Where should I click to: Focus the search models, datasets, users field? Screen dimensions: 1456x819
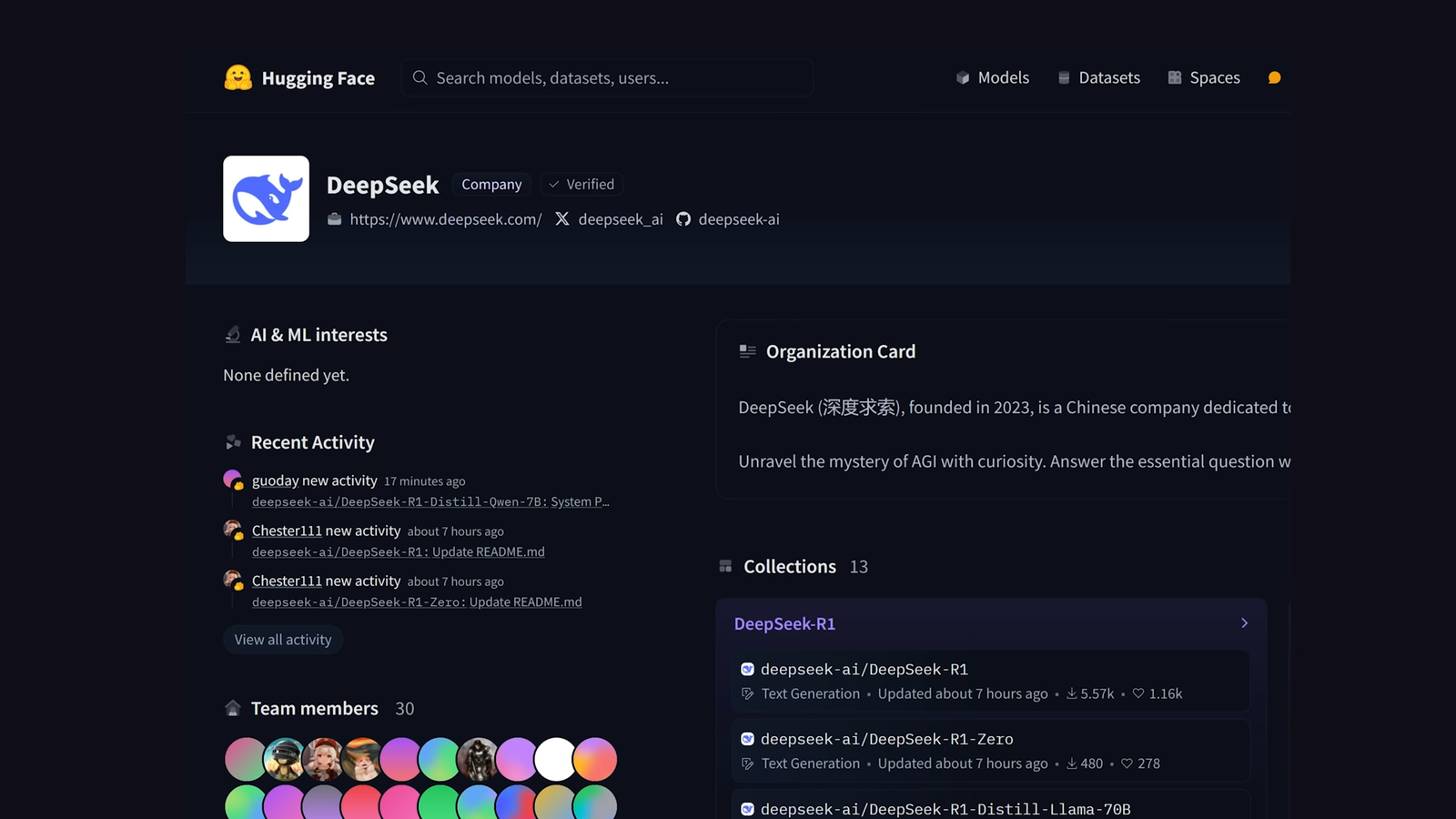607,77
